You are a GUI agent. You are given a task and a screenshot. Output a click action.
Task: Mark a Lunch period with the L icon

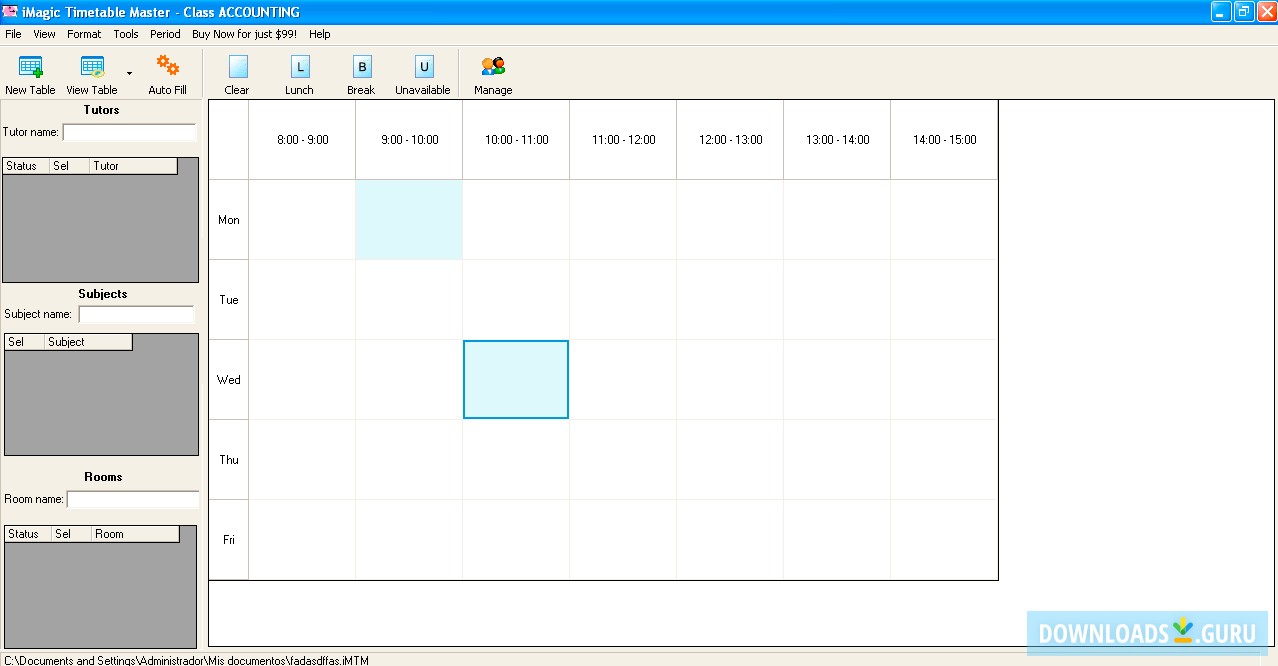(x=299, y=68)
